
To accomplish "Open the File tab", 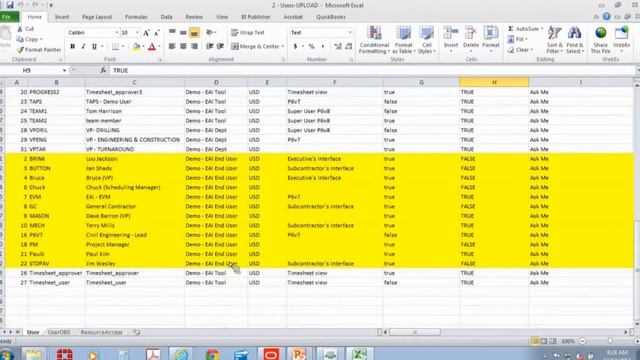I will click(9, 17).
